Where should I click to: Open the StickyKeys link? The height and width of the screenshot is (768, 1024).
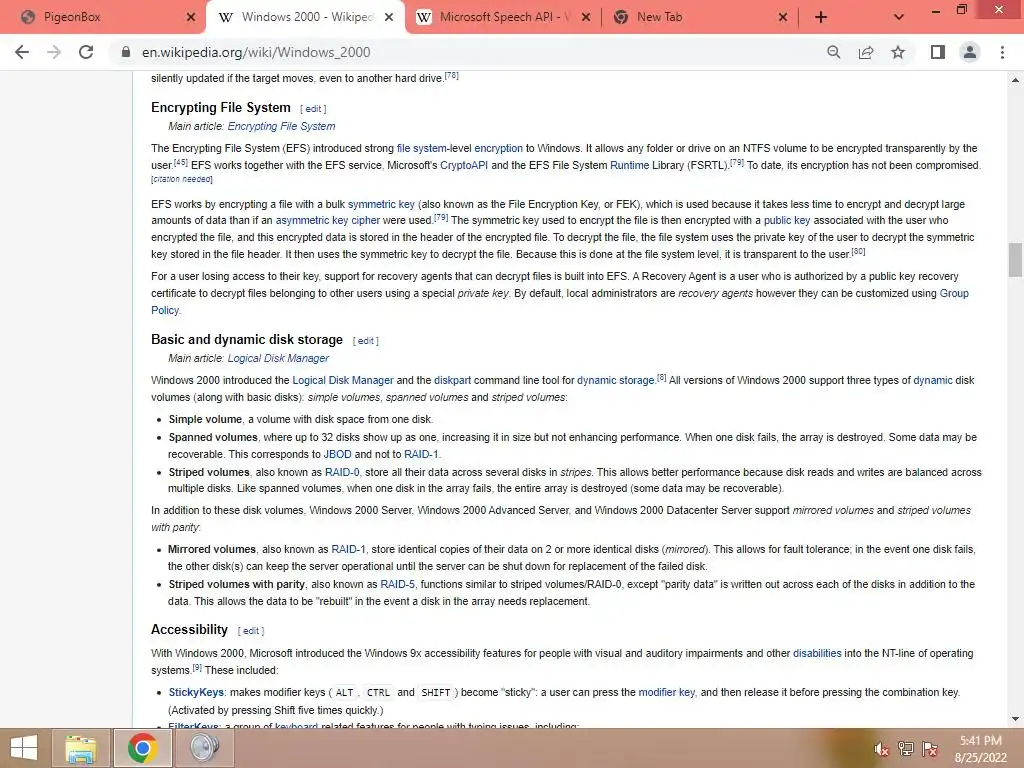tap(197, 692)
